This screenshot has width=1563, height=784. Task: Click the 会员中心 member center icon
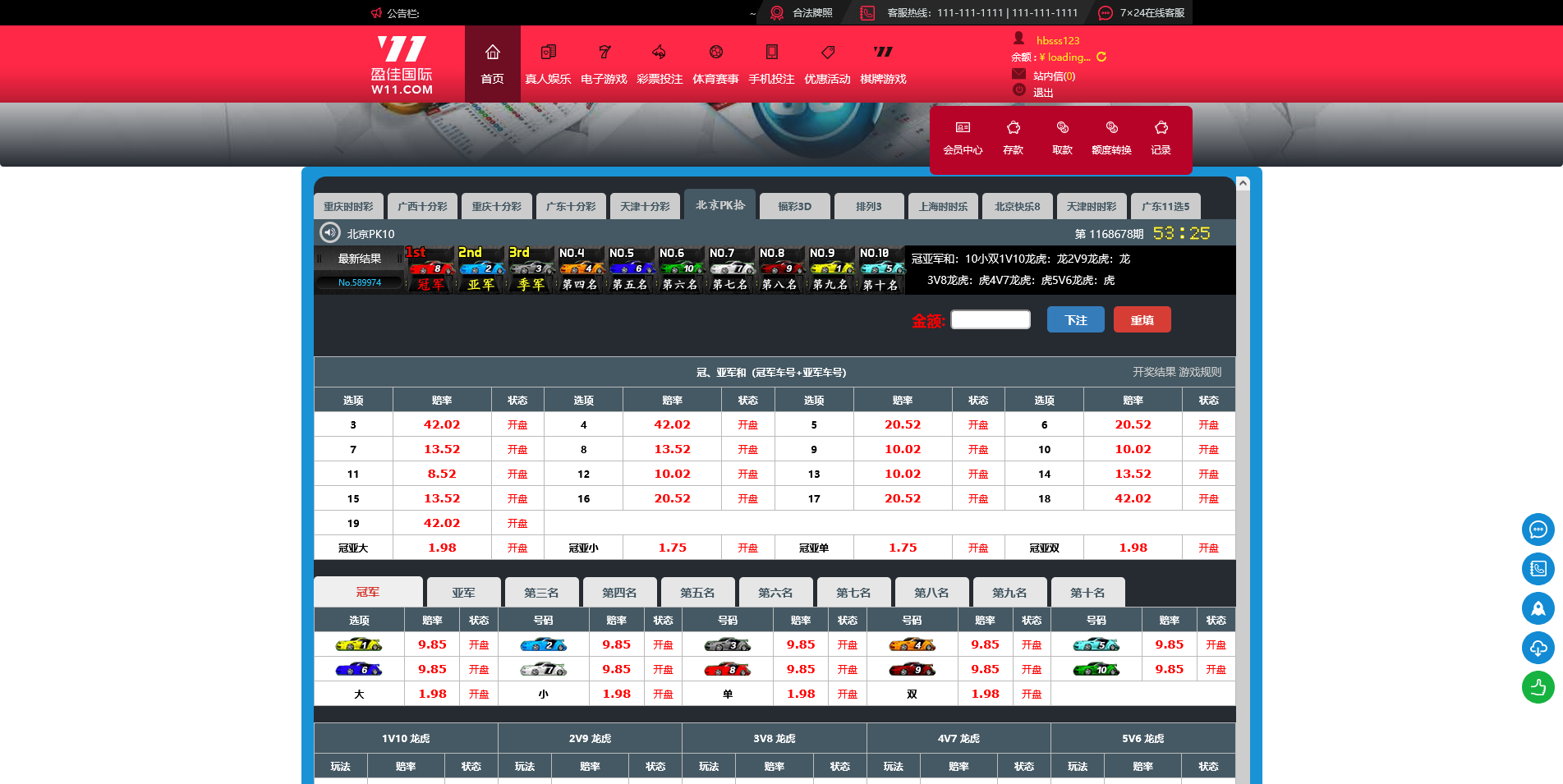tap(963, 127)
